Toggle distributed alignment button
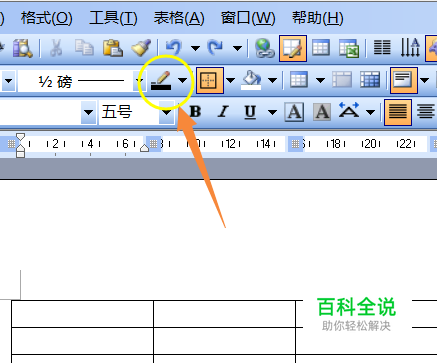This screenshot has width=437, height=363. point(426,112)
